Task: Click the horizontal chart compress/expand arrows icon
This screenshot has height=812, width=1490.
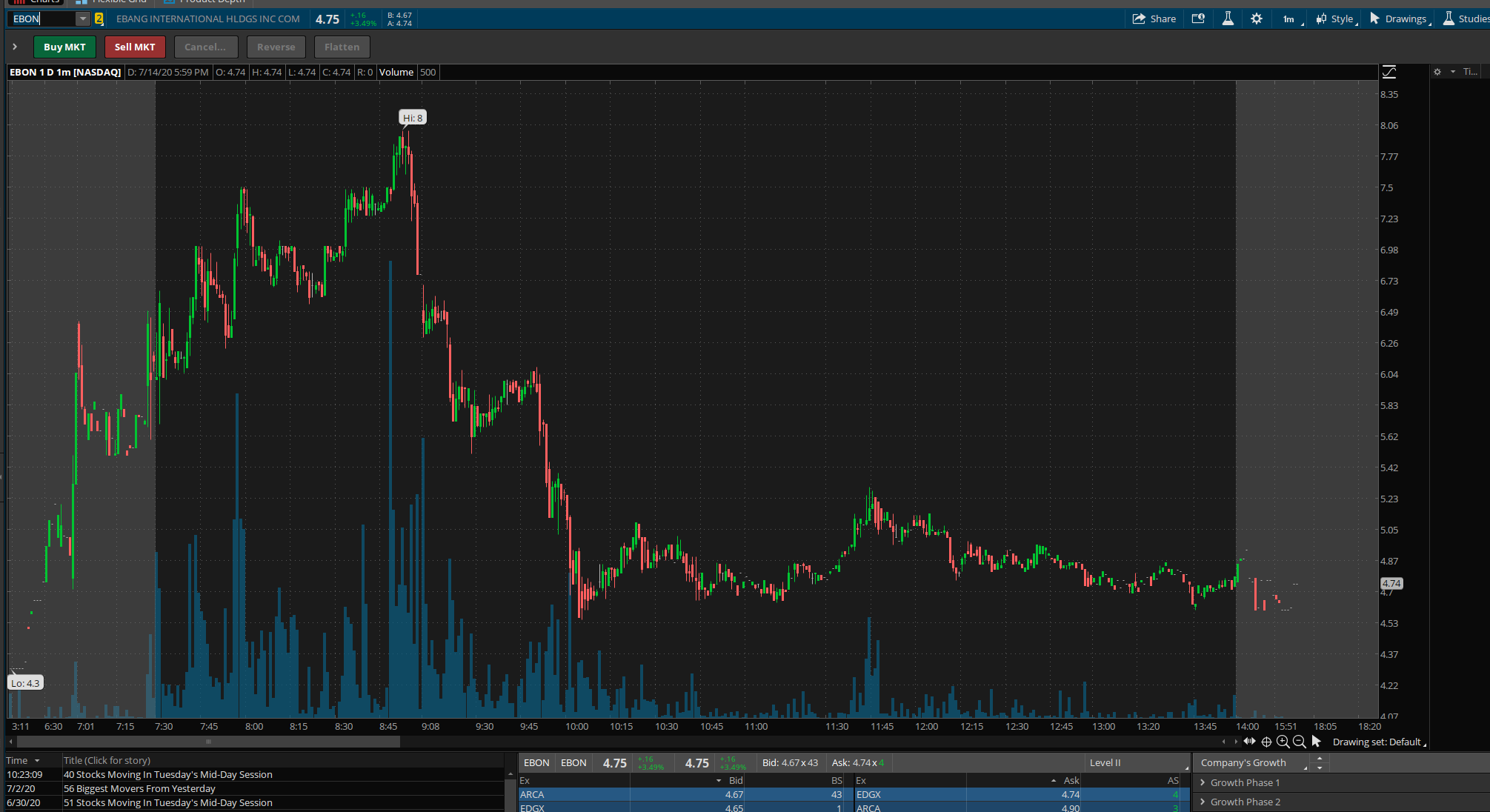Action: [1250, 742]
